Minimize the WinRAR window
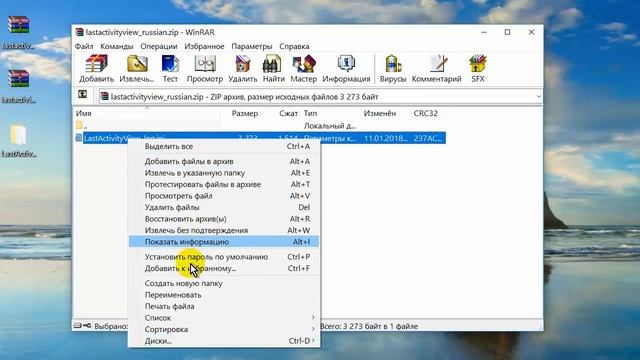Image resolution: width=640 pixels, height=360 pixels. click(484, 32)
